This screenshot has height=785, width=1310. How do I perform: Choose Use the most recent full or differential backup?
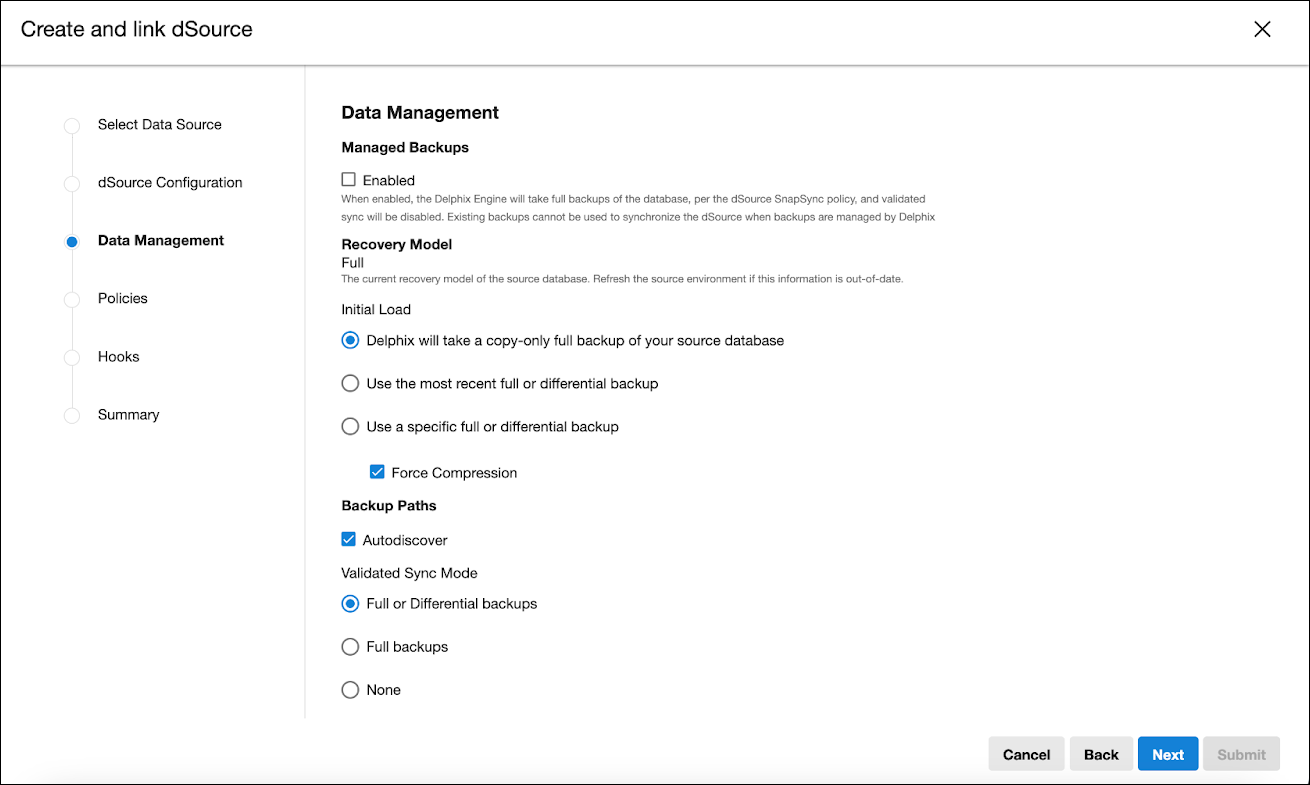[350, 383]
